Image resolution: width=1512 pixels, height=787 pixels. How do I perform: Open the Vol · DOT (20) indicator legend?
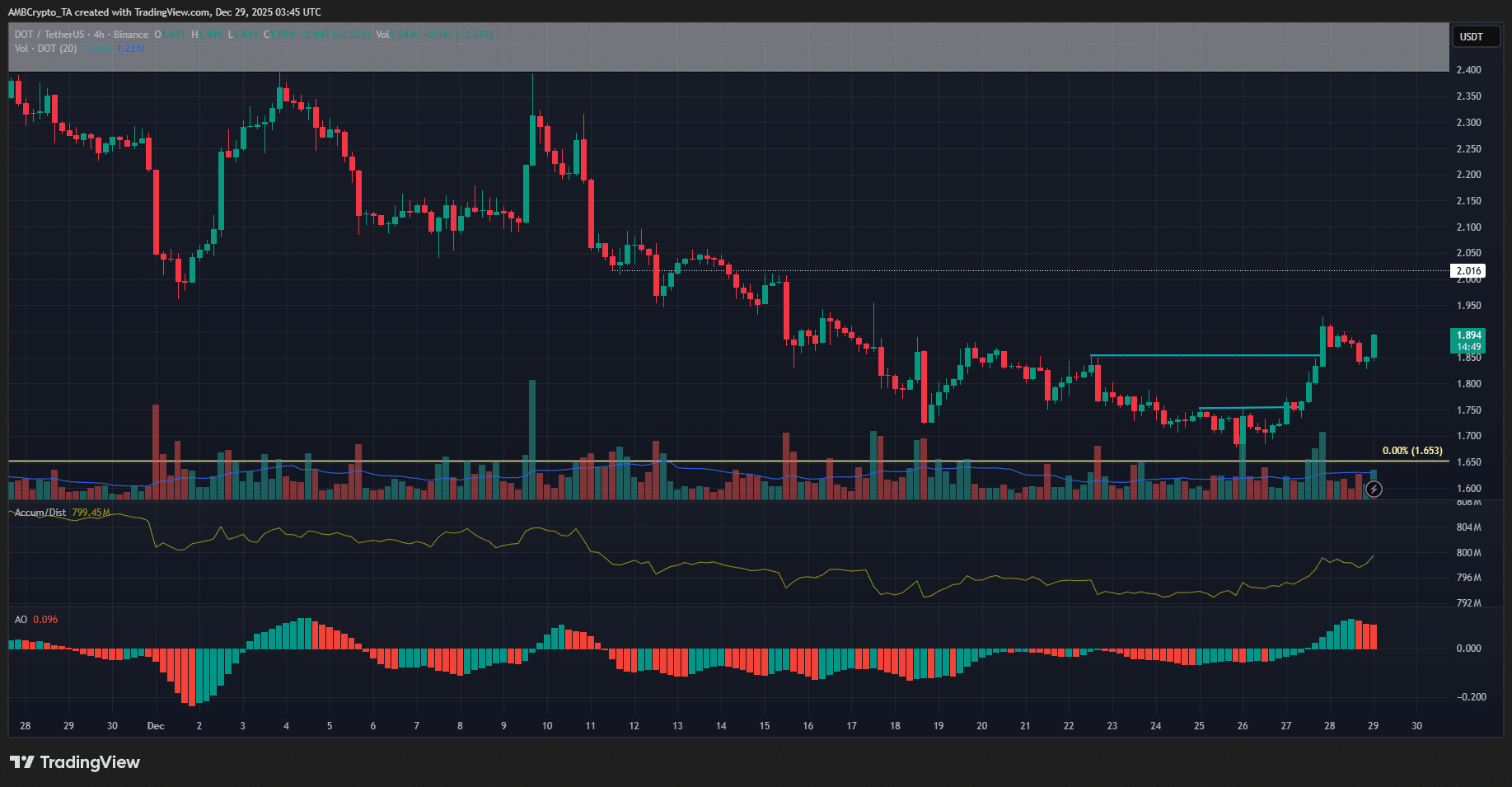(45, 49)
